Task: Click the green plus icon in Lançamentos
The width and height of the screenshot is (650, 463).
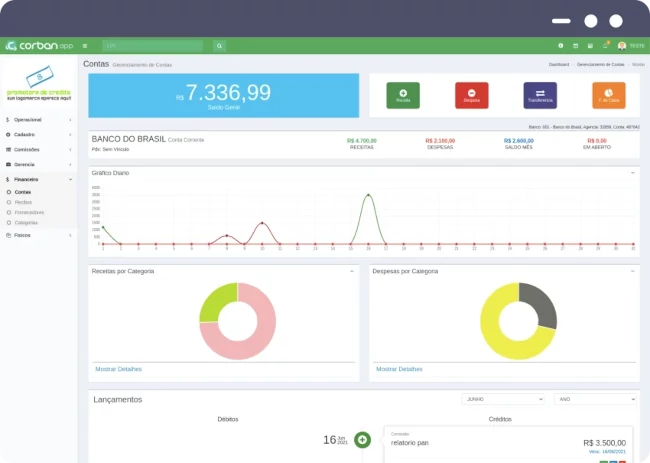Action: coord(362,439)
